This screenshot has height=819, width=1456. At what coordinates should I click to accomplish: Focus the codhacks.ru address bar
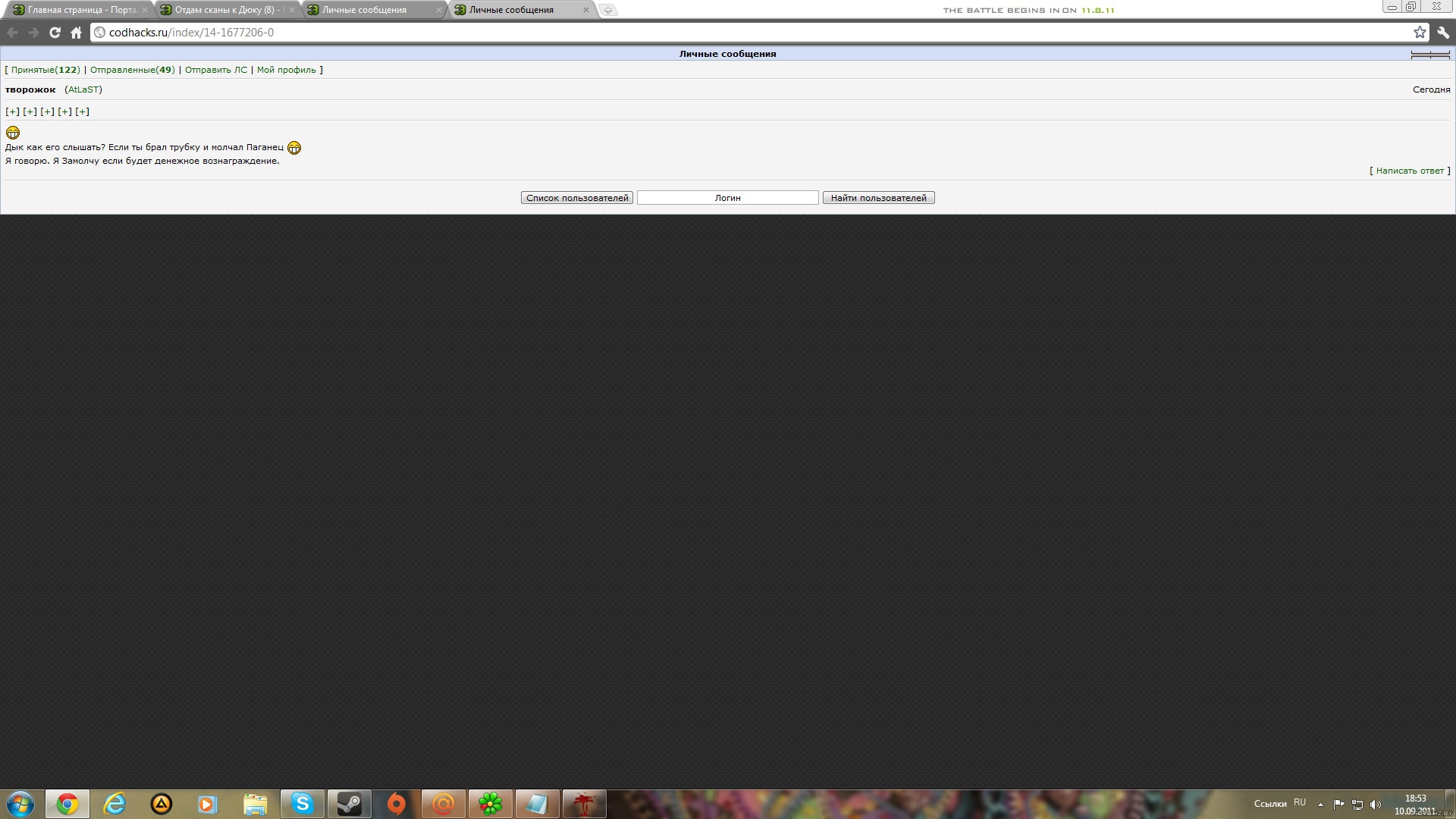tap(758, 33)
